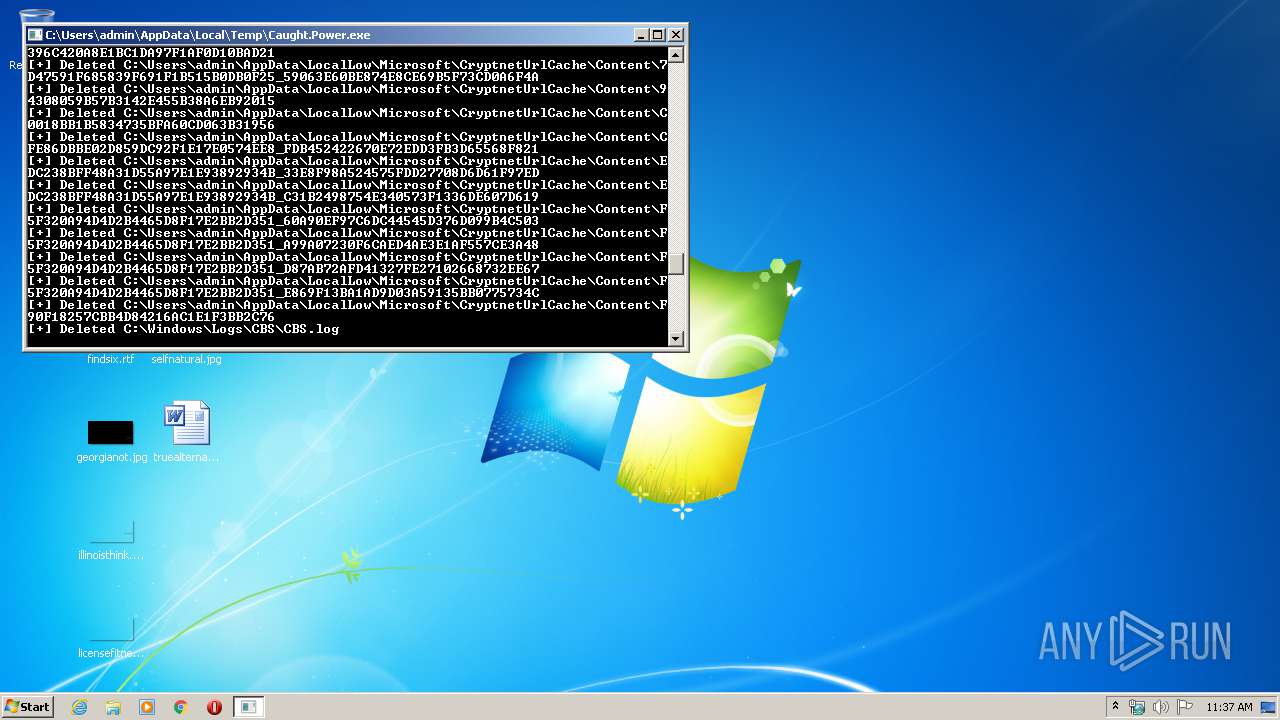The image size is (1280, 720).
Task: Select georgianot.jpg desktop icon
Action: tap(111, 441)
